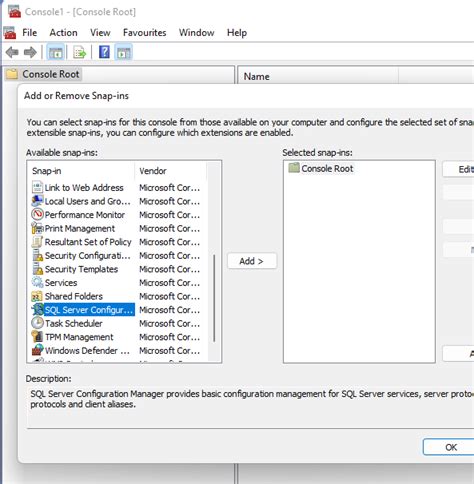Open the Action menu
Image resolution: width=474 pixels, height=484 pixels.
pyautogui.click(x=63, y=33)
